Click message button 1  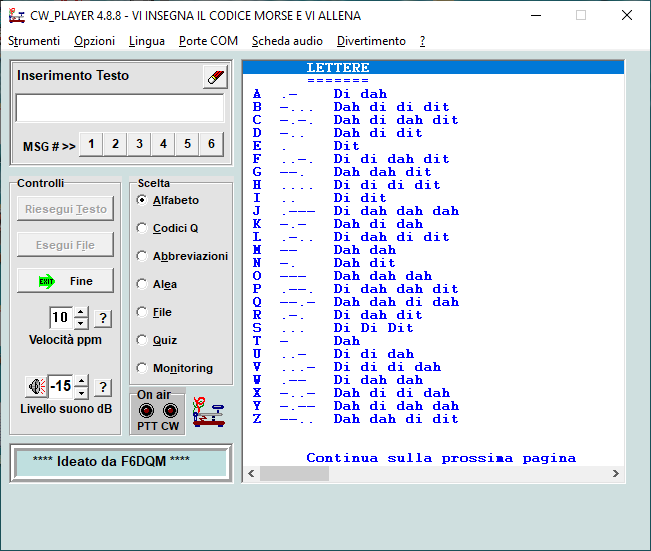pyautogui.click(x=91, y=144)
